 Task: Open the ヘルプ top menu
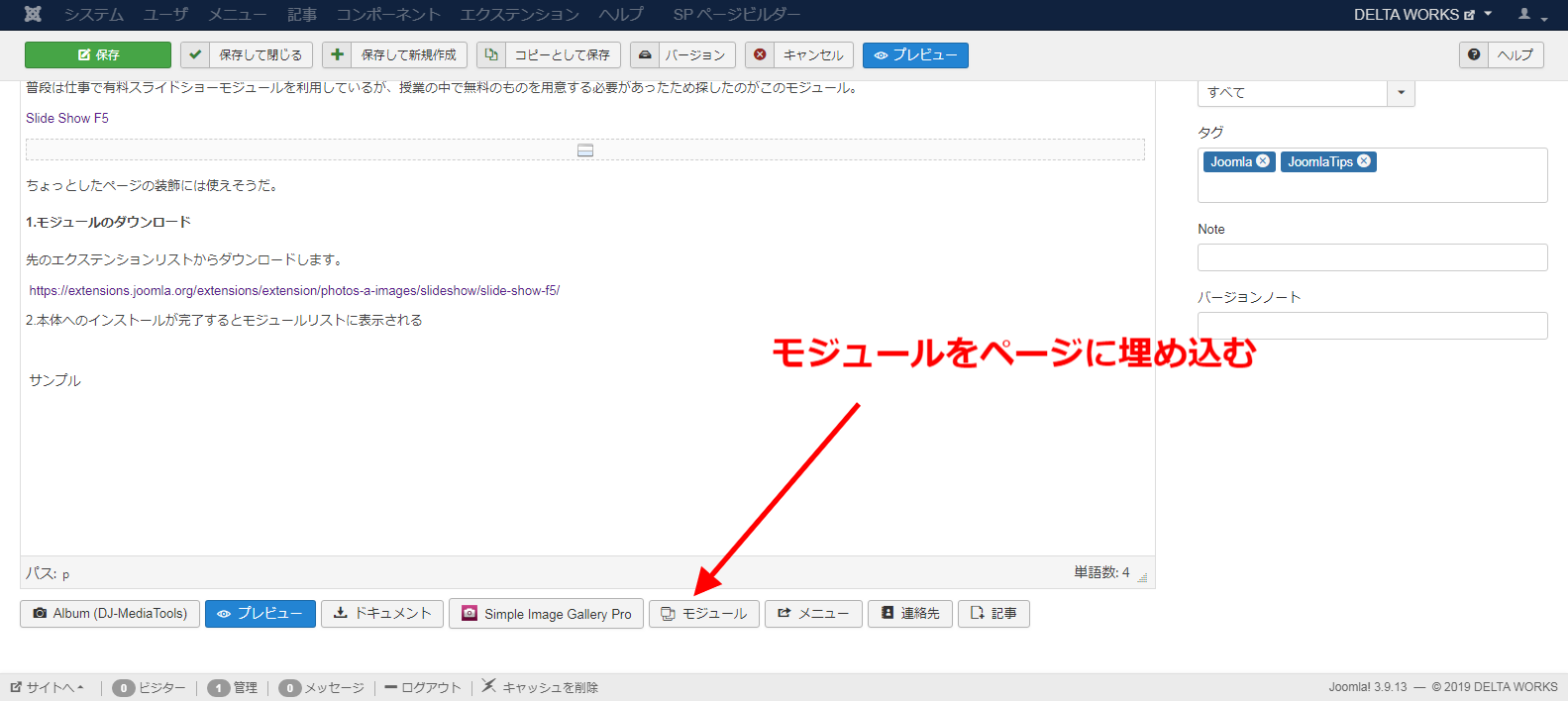coord(621,14)
